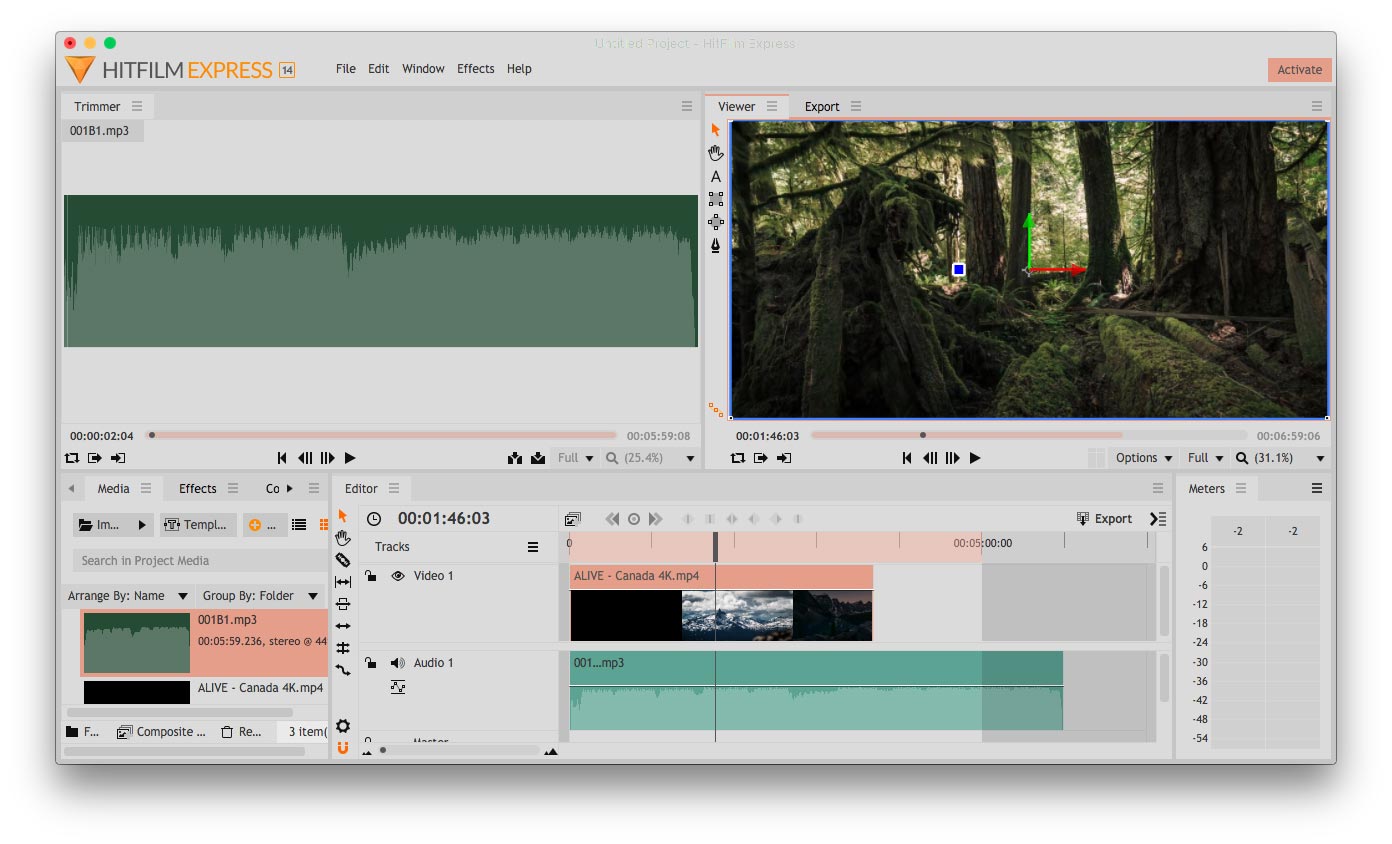The height and width of the screenshot is (844, 1392).
Task: Click the Editor timecode clock icon
Action: (x=374, y=519)
